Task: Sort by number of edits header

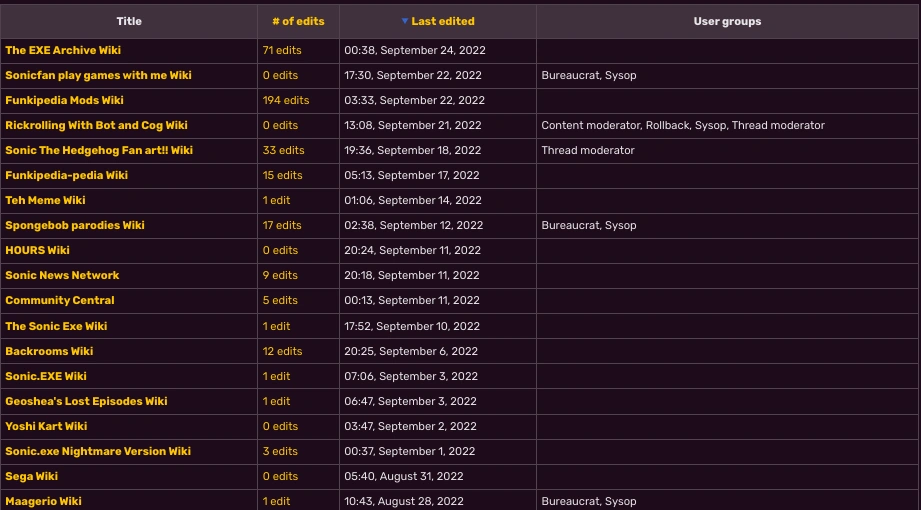Action: pyautogui.click(x=298, y=21)
